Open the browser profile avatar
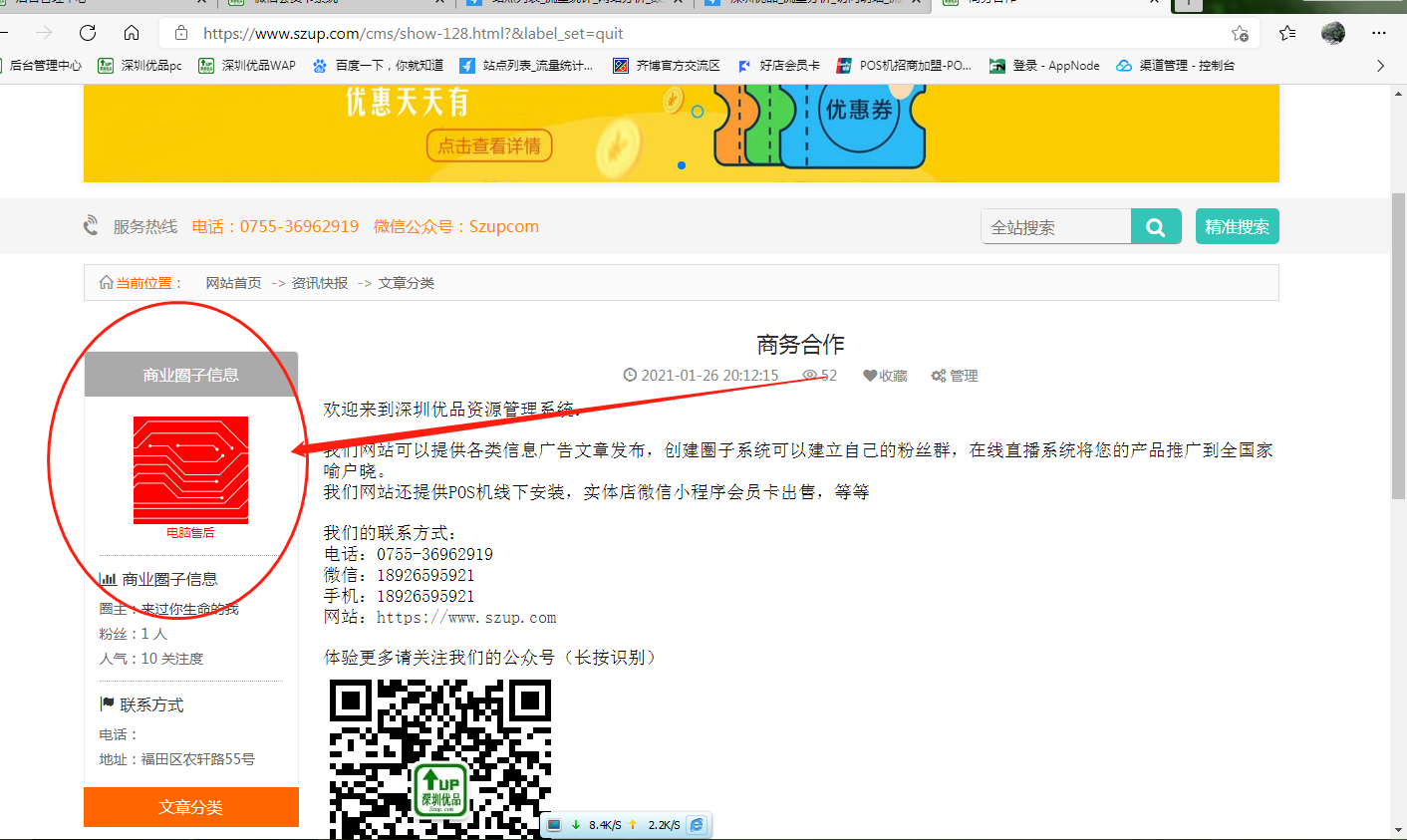 pyautogui.click(x=1332, y=33)
